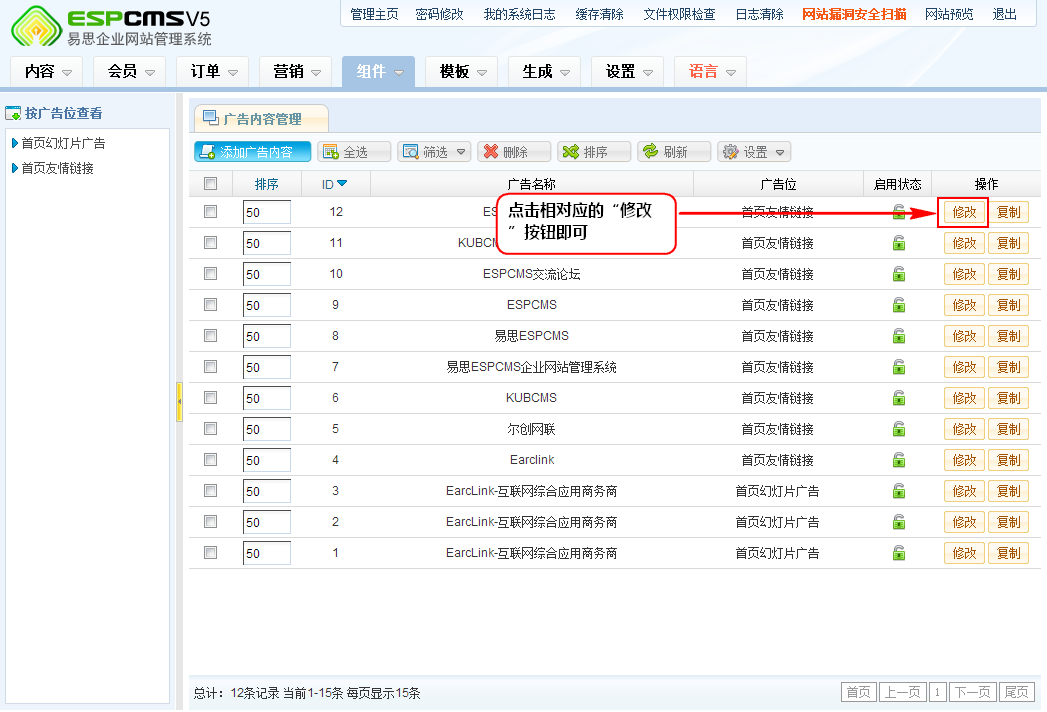Screen dimensions: 1047x712
Task: Toggle lock icon of 易思ESPCMS row
Action: pyautogui.click(x=899, y=336)
